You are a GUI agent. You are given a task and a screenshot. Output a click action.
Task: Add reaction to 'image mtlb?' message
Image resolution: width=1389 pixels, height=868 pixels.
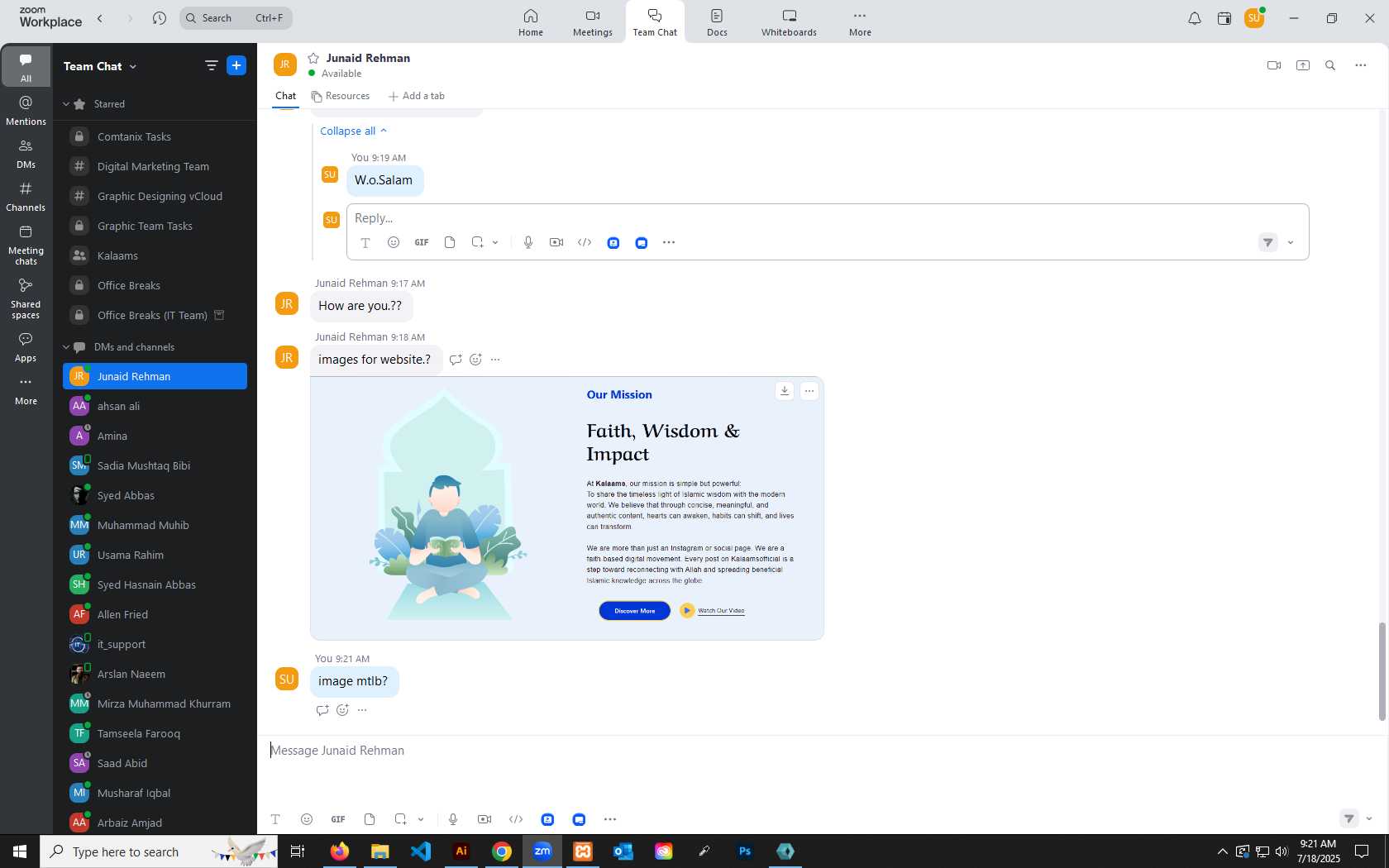342,710
